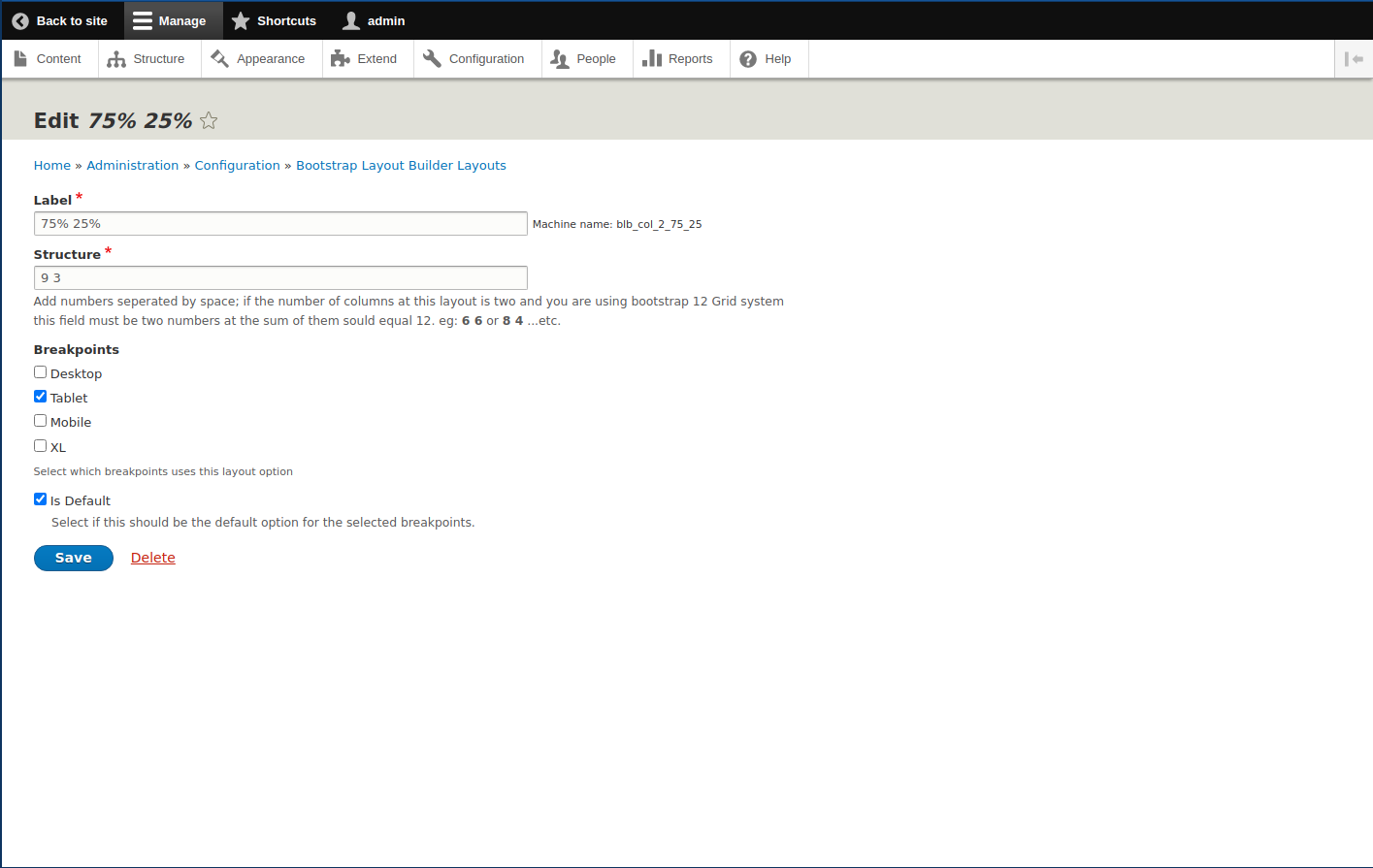Delete this layout option
1373x868 pixels.
[x=152, y=558]
